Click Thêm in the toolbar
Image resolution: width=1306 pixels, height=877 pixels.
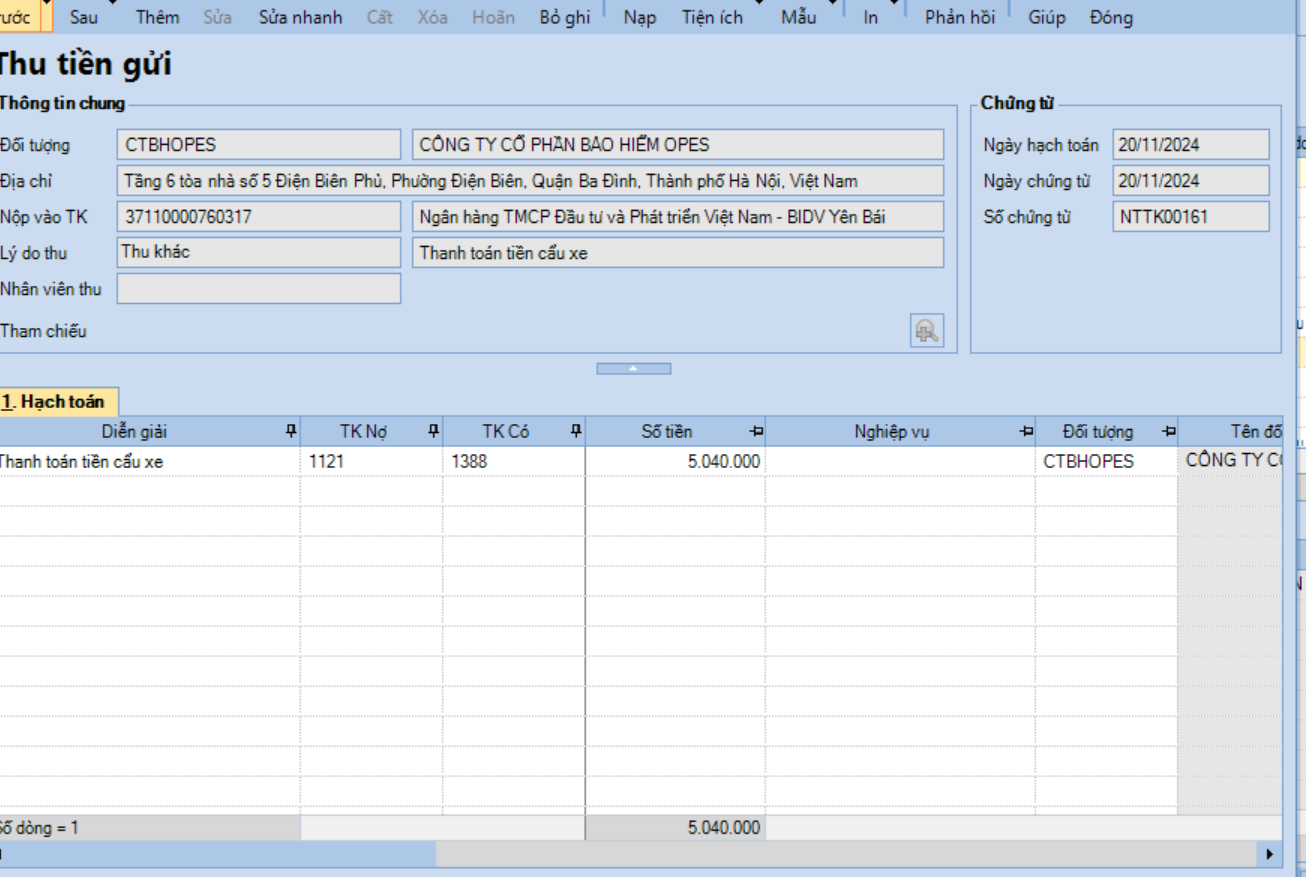(x=157, y=17)
